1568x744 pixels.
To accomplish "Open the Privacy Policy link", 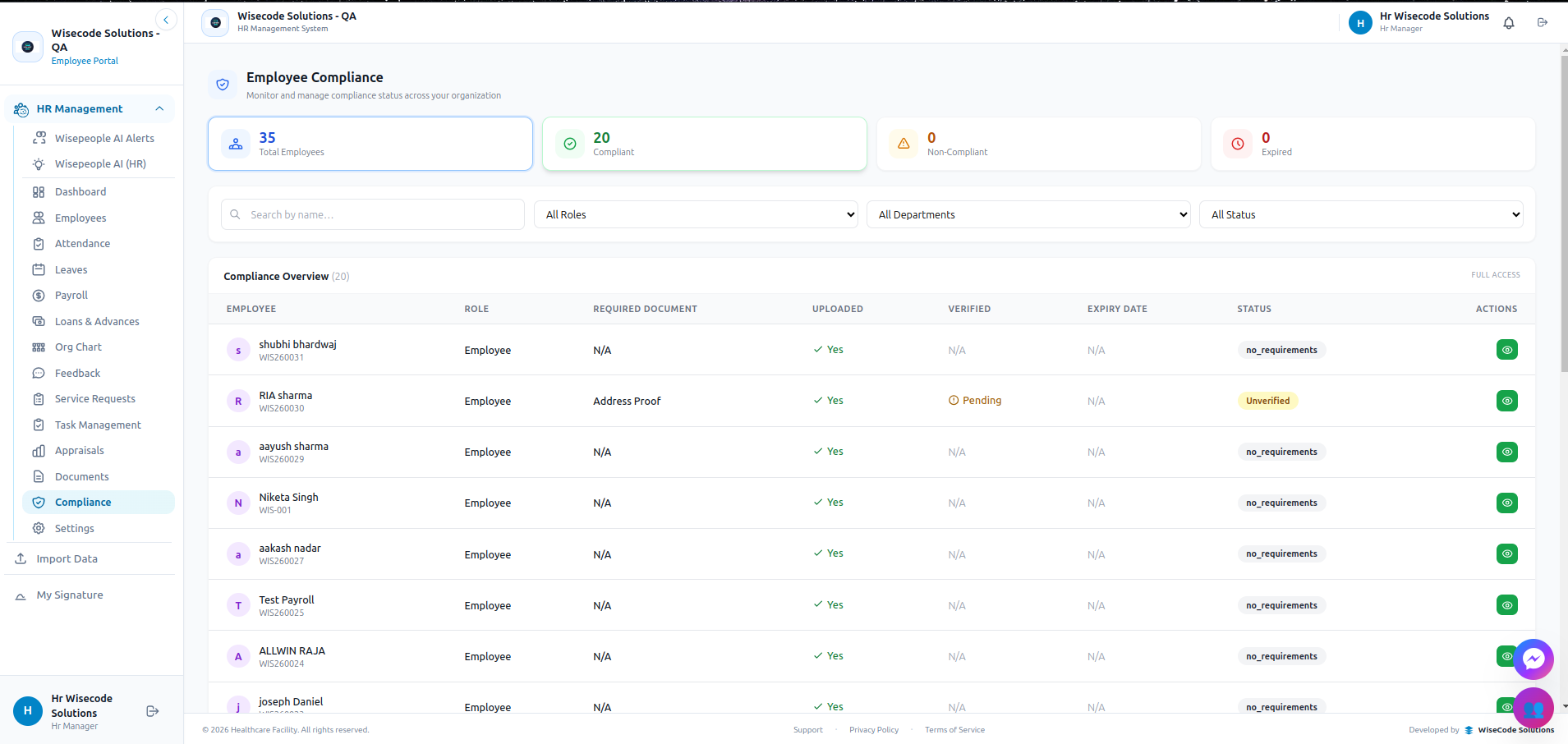I will 874,729.
